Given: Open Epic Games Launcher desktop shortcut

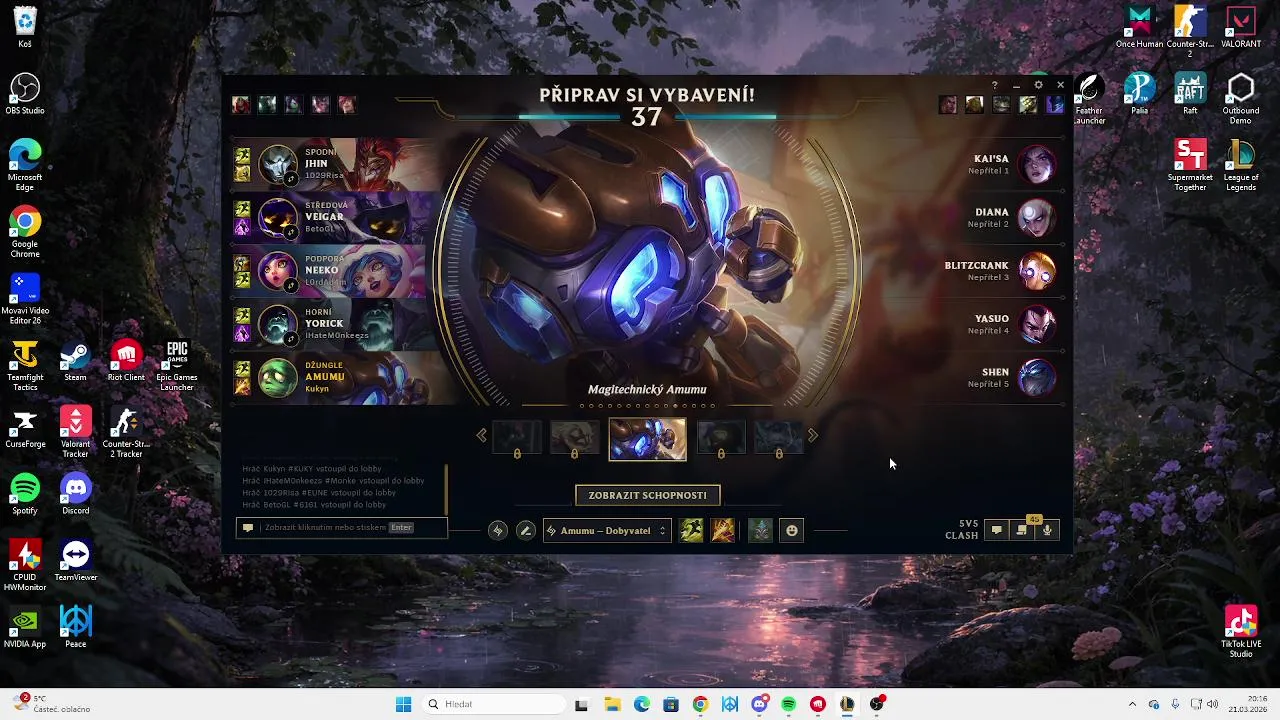Looking at the screenshot, I should [177, 365].
